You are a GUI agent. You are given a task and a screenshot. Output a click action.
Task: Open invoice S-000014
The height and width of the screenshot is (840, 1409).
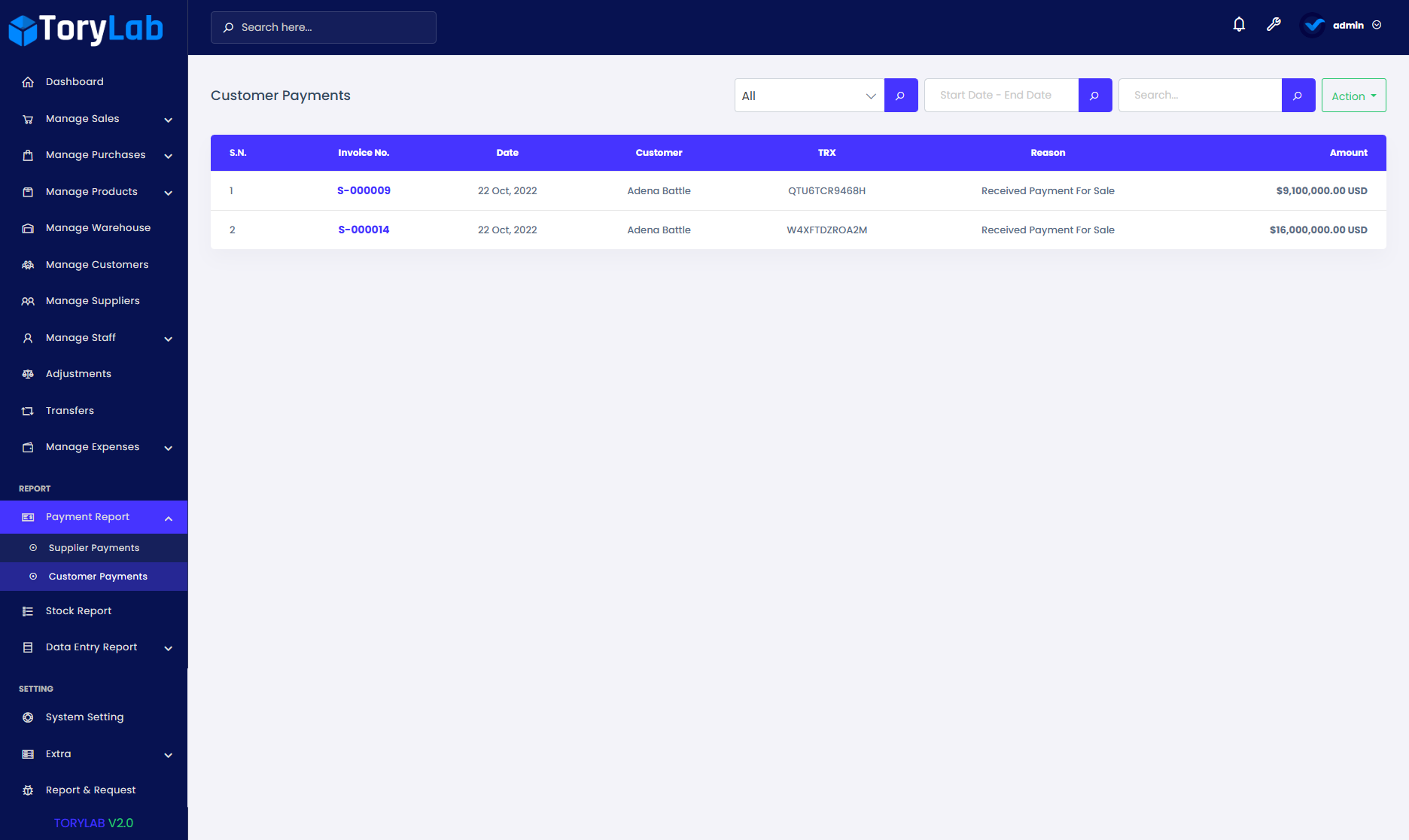[x=364, y=230]
